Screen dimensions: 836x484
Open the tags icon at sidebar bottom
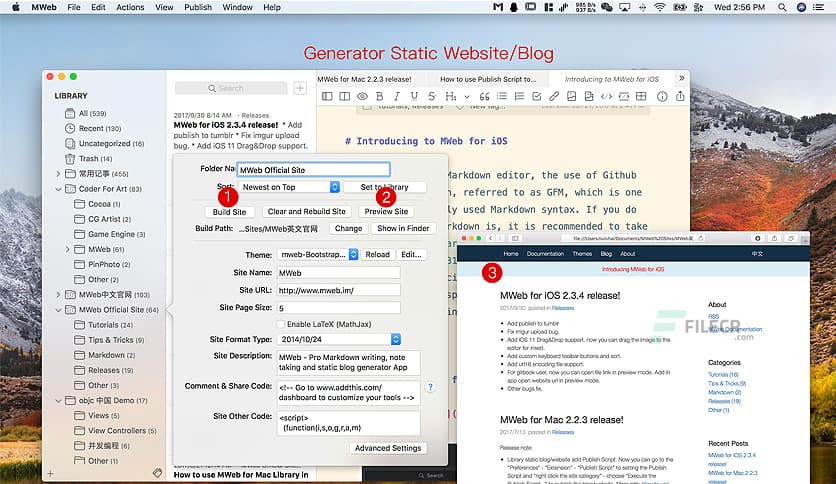[x=157, y=472]
